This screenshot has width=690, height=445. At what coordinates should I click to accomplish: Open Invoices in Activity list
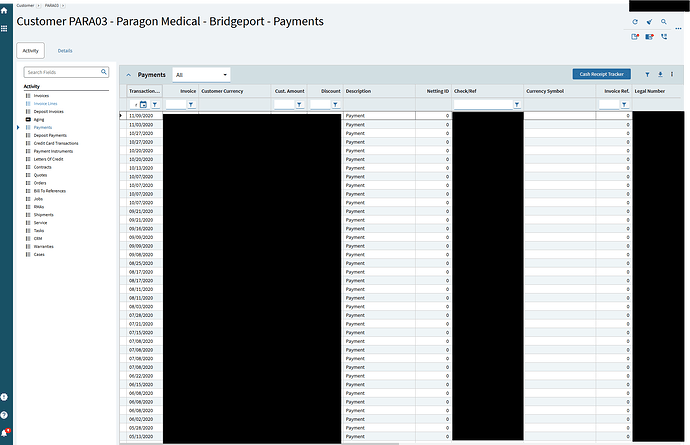[x=41, y=96]
